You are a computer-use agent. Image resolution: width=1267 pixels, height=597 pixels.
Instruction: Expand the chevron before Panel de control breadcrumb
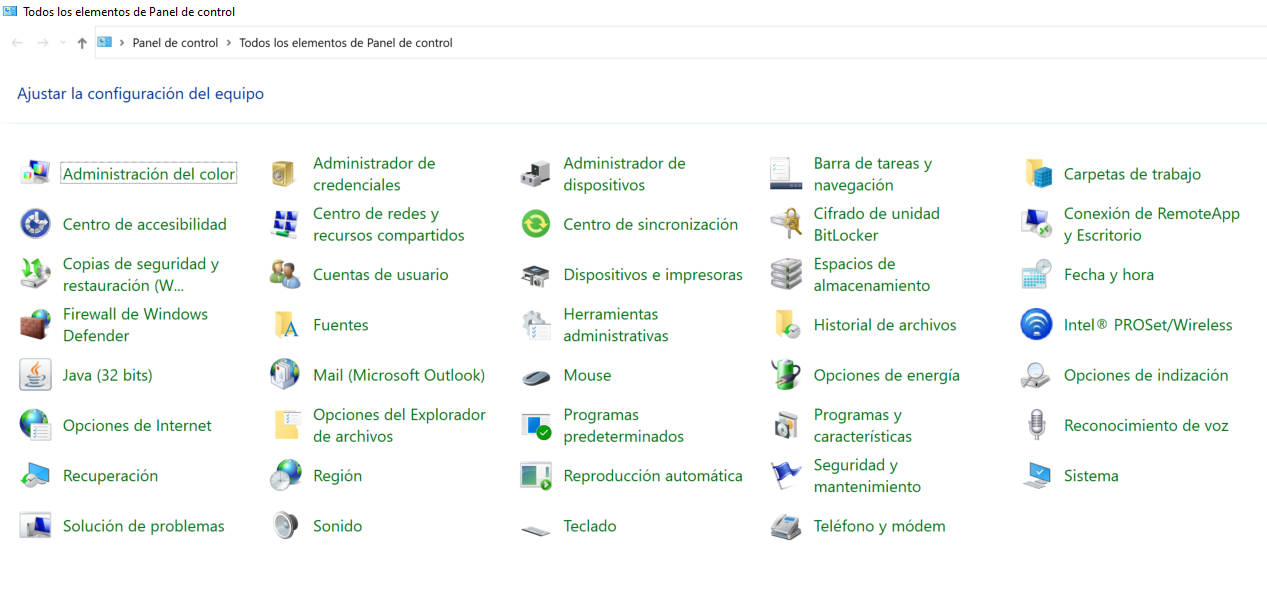coord(122,43)
